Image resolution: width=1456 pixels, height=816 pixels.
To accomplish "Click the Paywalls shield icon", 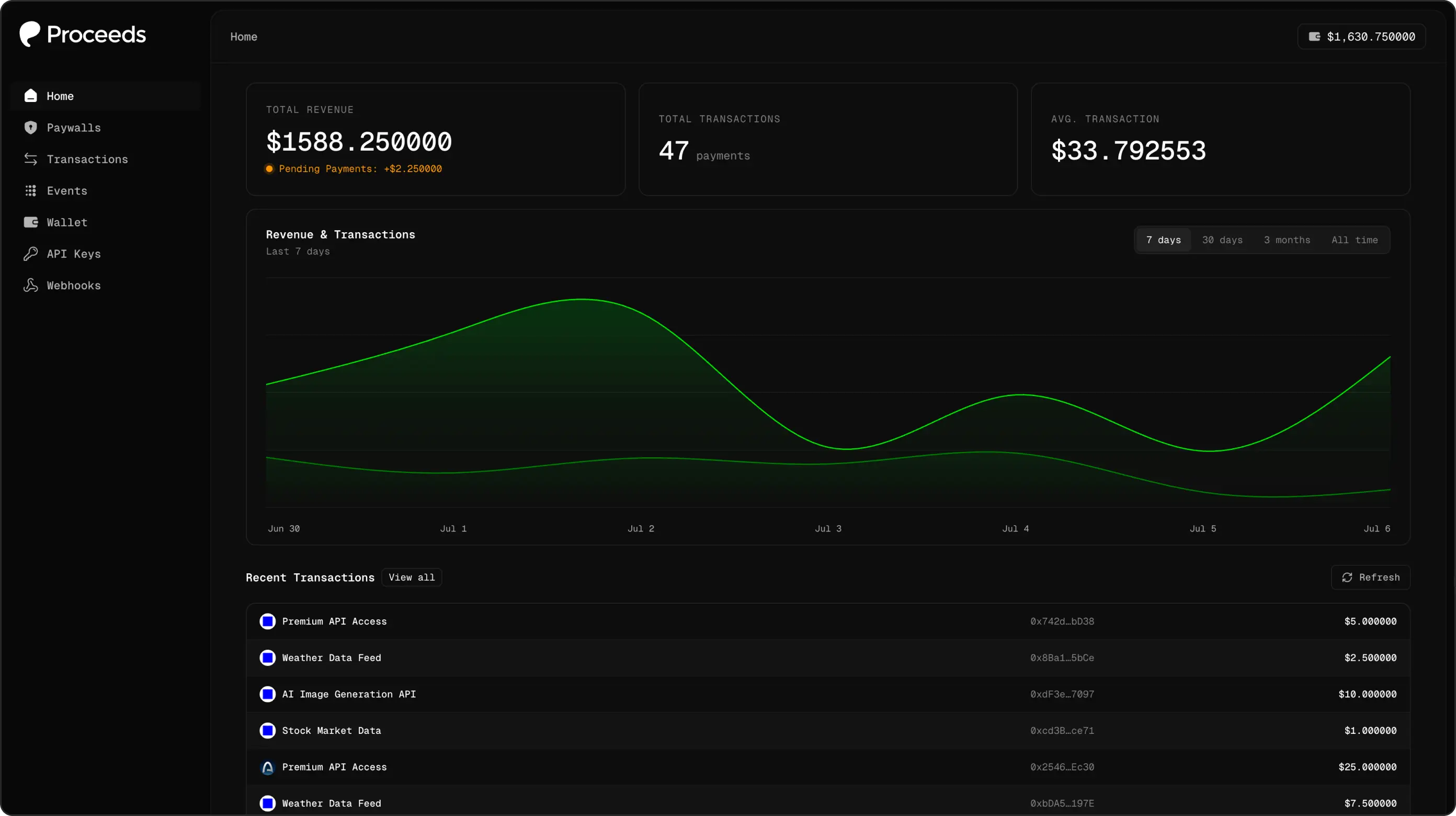I will click(30, 127).
